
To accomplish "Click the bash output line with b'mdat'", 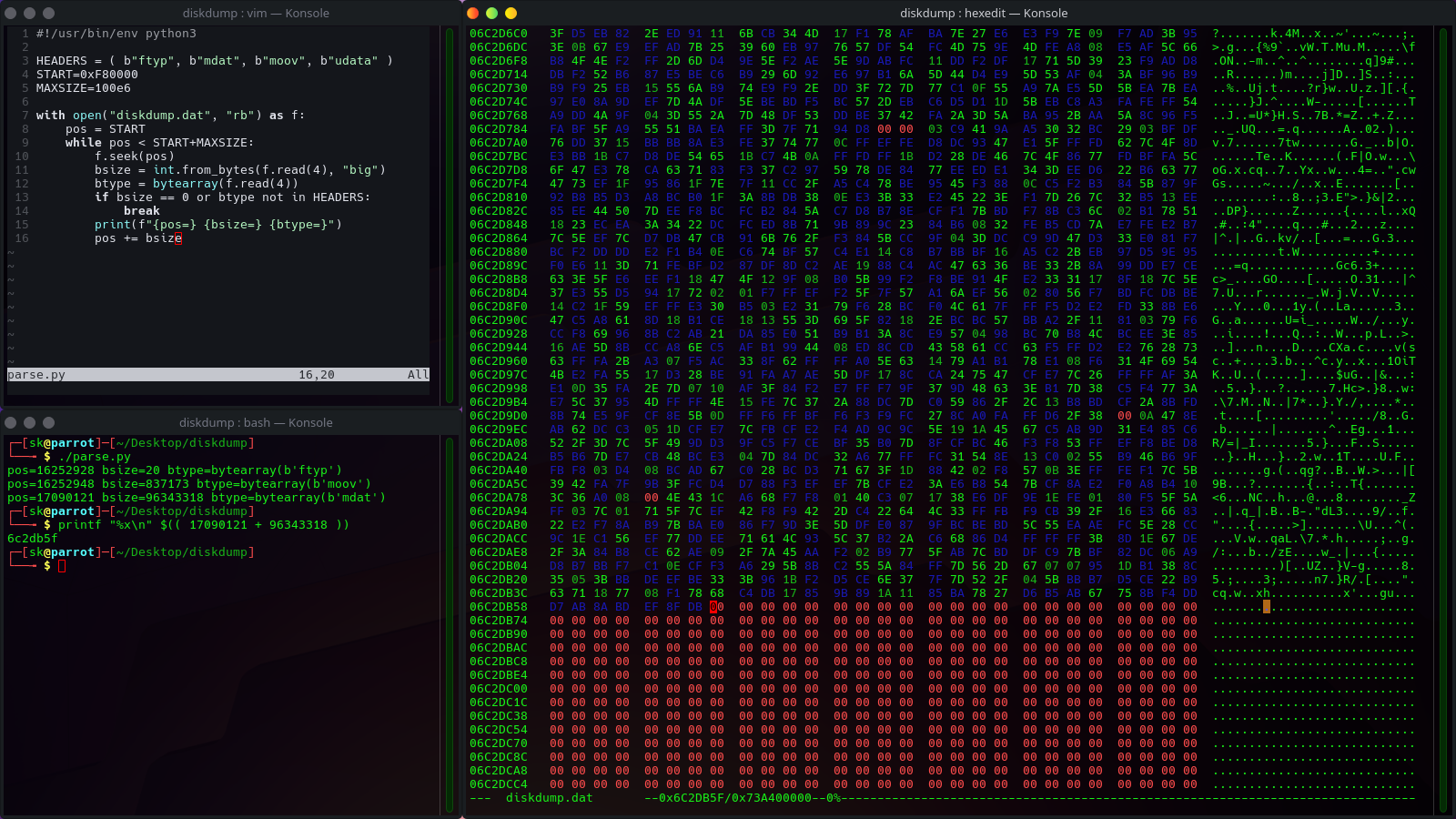I will [x=197, y=498].
